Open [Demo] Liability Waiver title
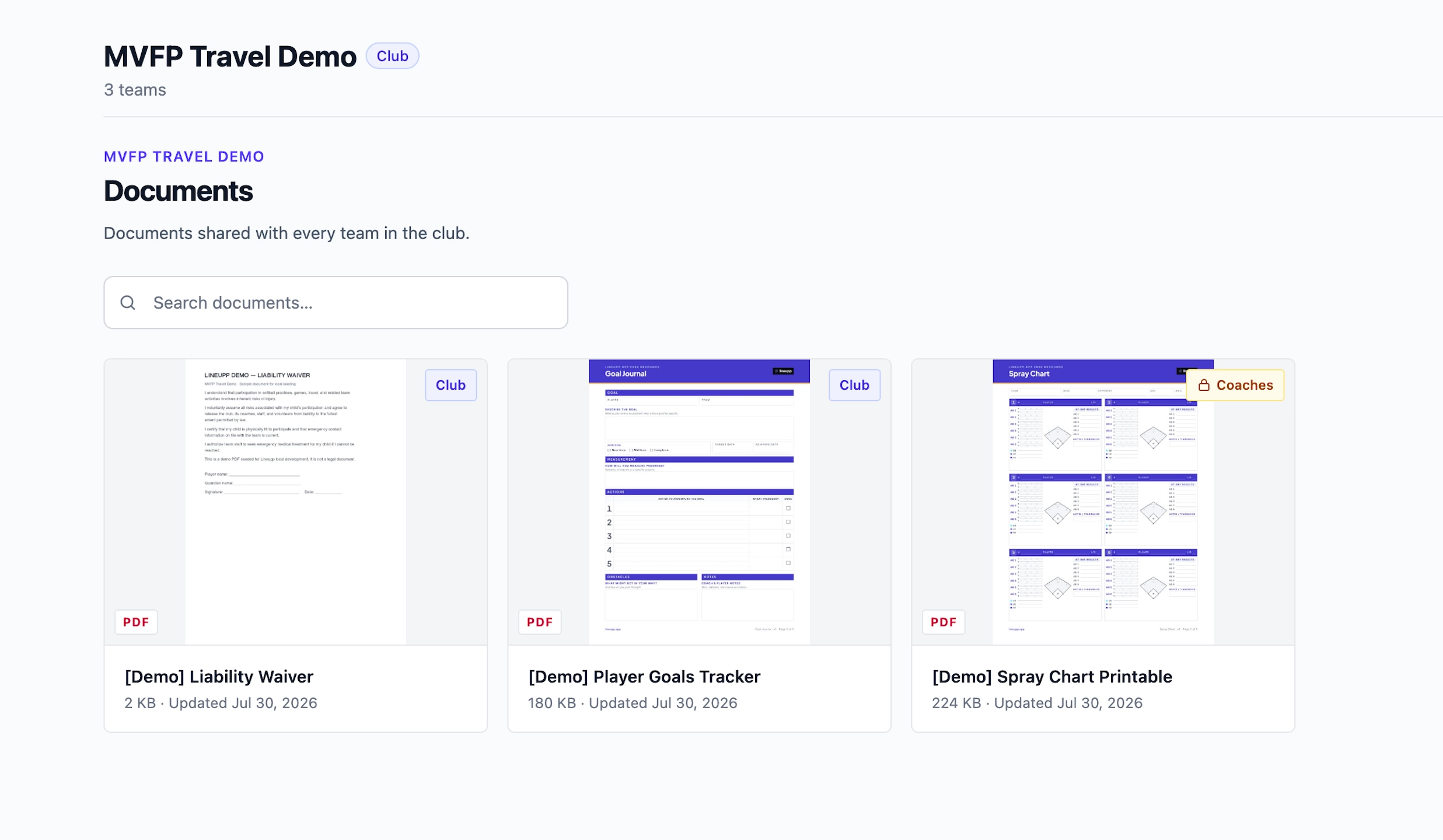 pos(219,676)
